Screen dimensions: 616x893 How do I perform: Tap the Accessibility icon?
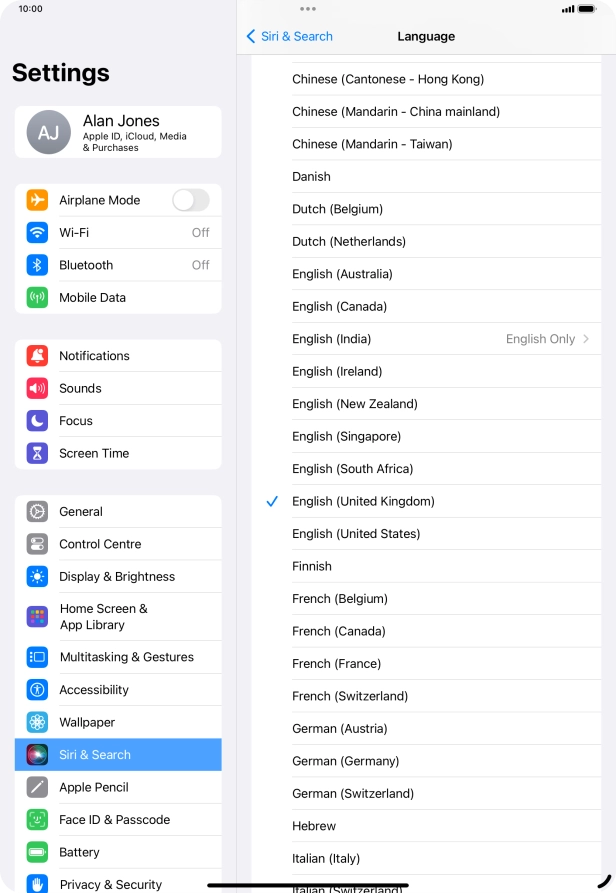(37, 690)
